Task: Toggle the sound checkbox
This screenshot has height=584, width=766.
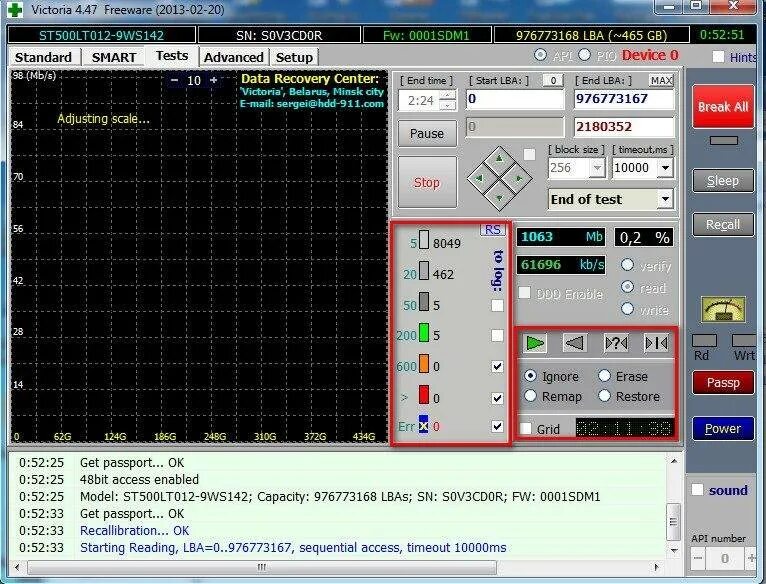Action: tap(698, 490)
